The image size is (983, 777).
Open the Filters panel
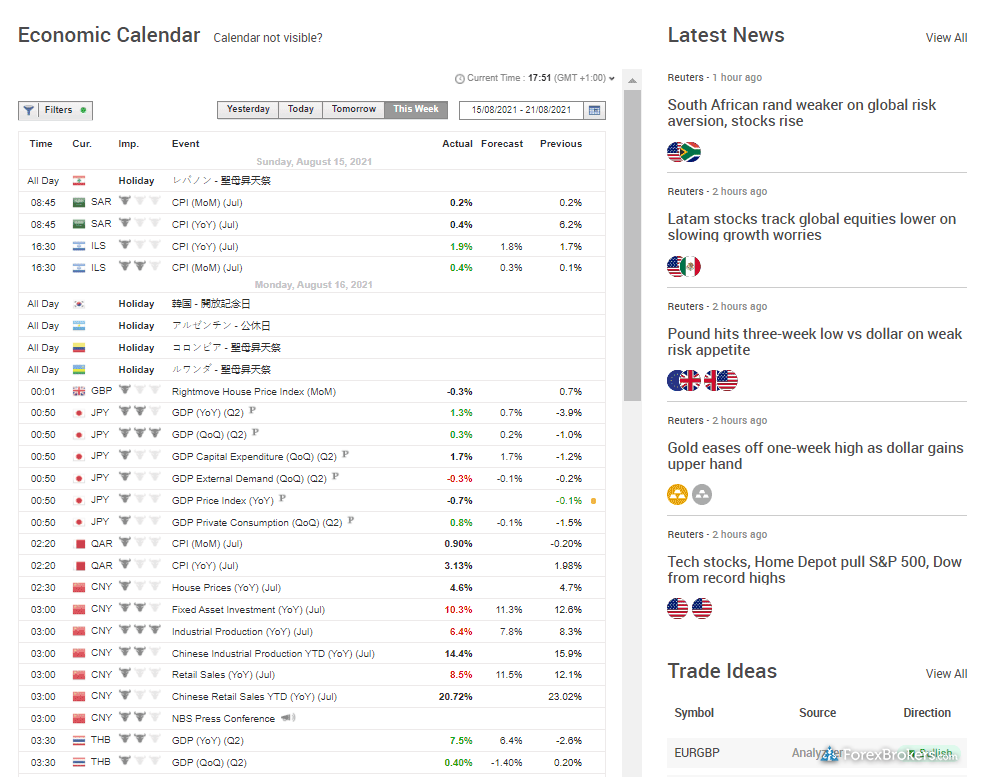[x=55, y=110]
